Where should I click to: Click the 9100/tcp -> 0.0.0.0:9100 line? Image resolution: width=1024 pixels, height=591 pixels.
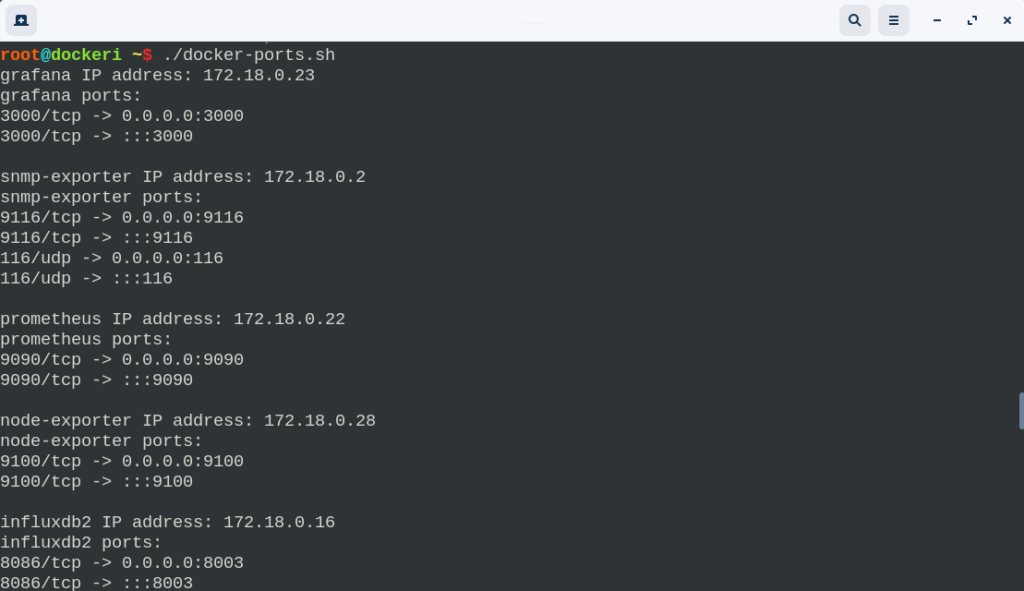click(121, 461)
